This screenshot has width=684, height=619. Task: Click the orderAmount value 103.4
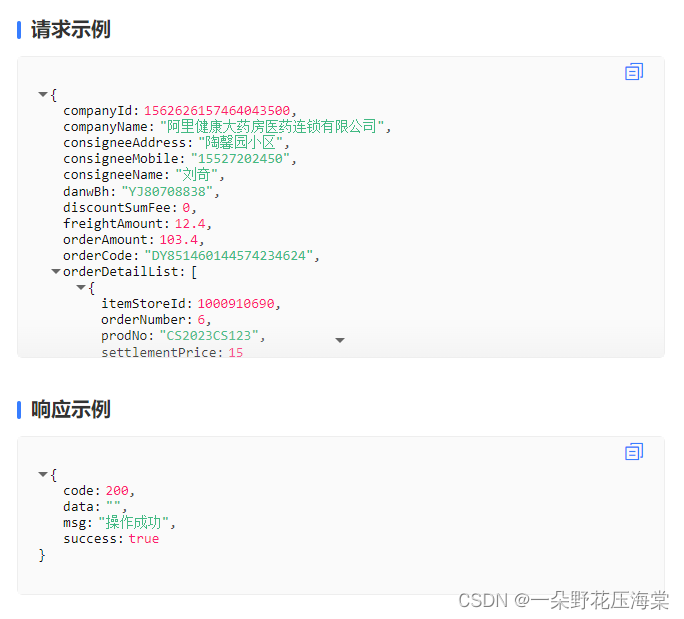178,239
